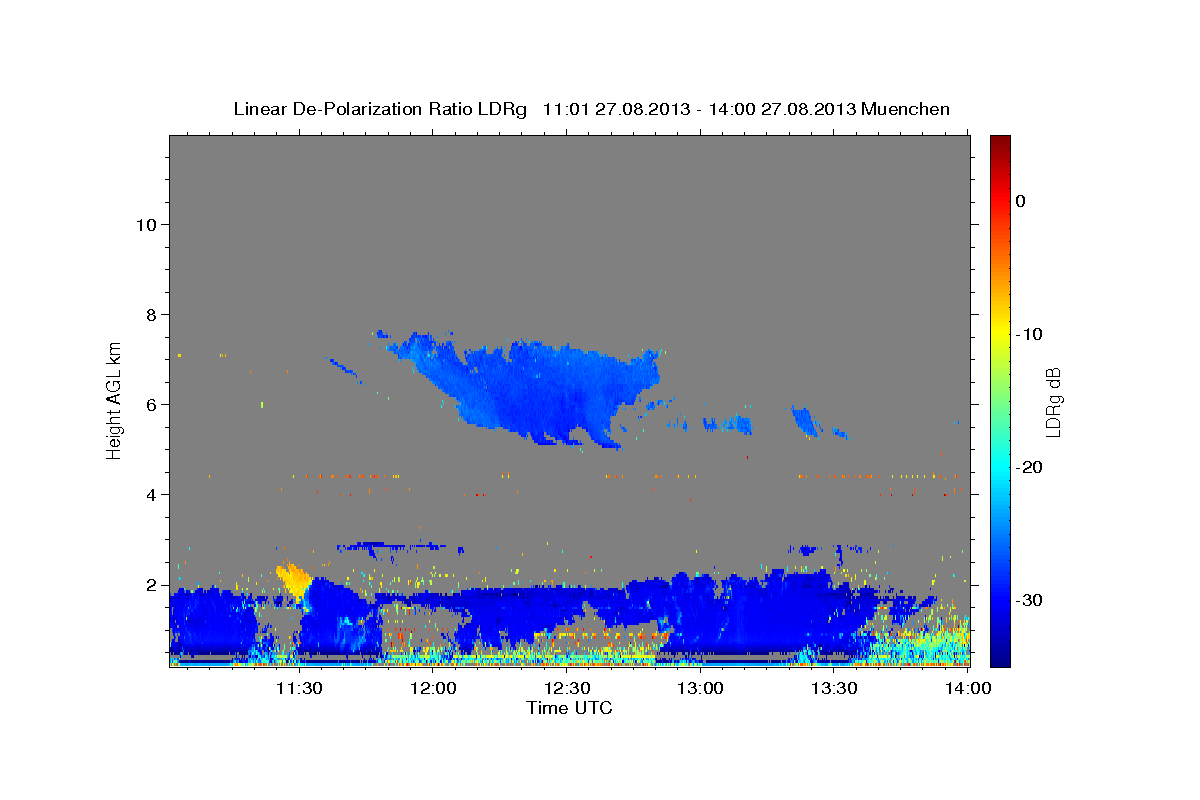Click the height tick label 4
This screenshot has height=800, width=1200.
pos(152,495)
